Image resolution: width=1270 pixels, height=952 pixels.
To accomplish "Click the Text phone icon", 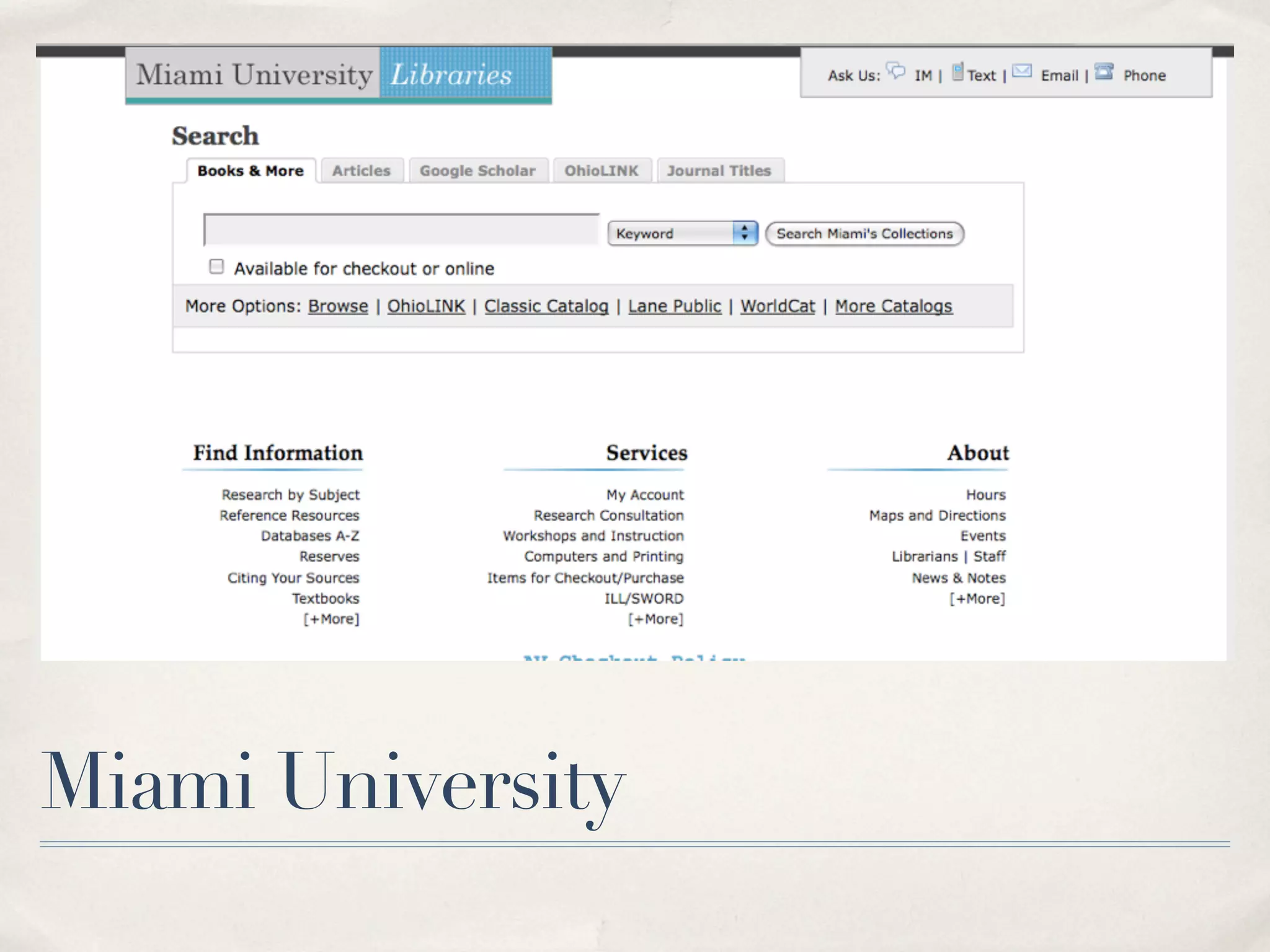I will tap(958, 71).
